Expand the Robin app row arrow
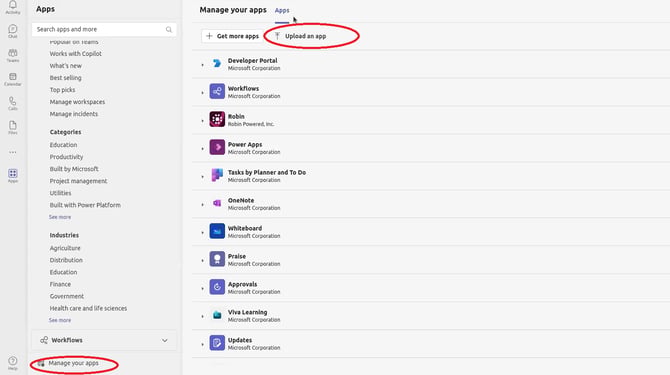 click(x=203, y=121)
